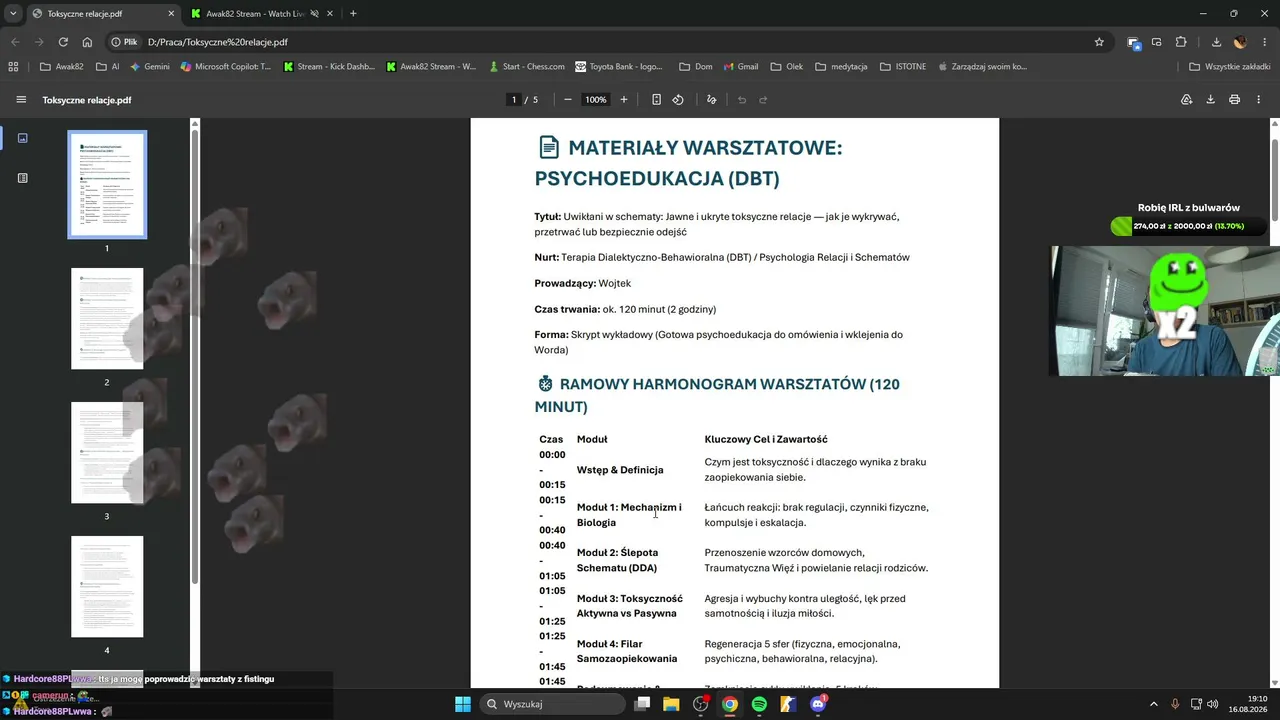Screen dimensions: 1280x720
Task: Zoom in the PDF with plus button
Action: [x=624, y=100]
